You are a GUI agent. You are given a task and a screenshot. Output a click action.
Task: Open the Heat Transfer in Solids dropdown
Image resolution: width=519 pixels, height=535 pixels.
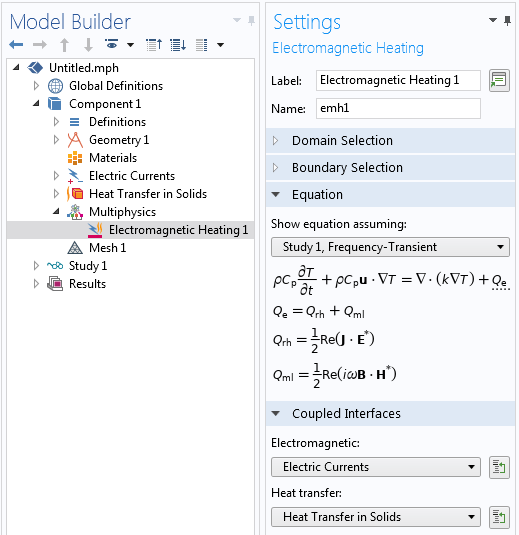[376, 517]
